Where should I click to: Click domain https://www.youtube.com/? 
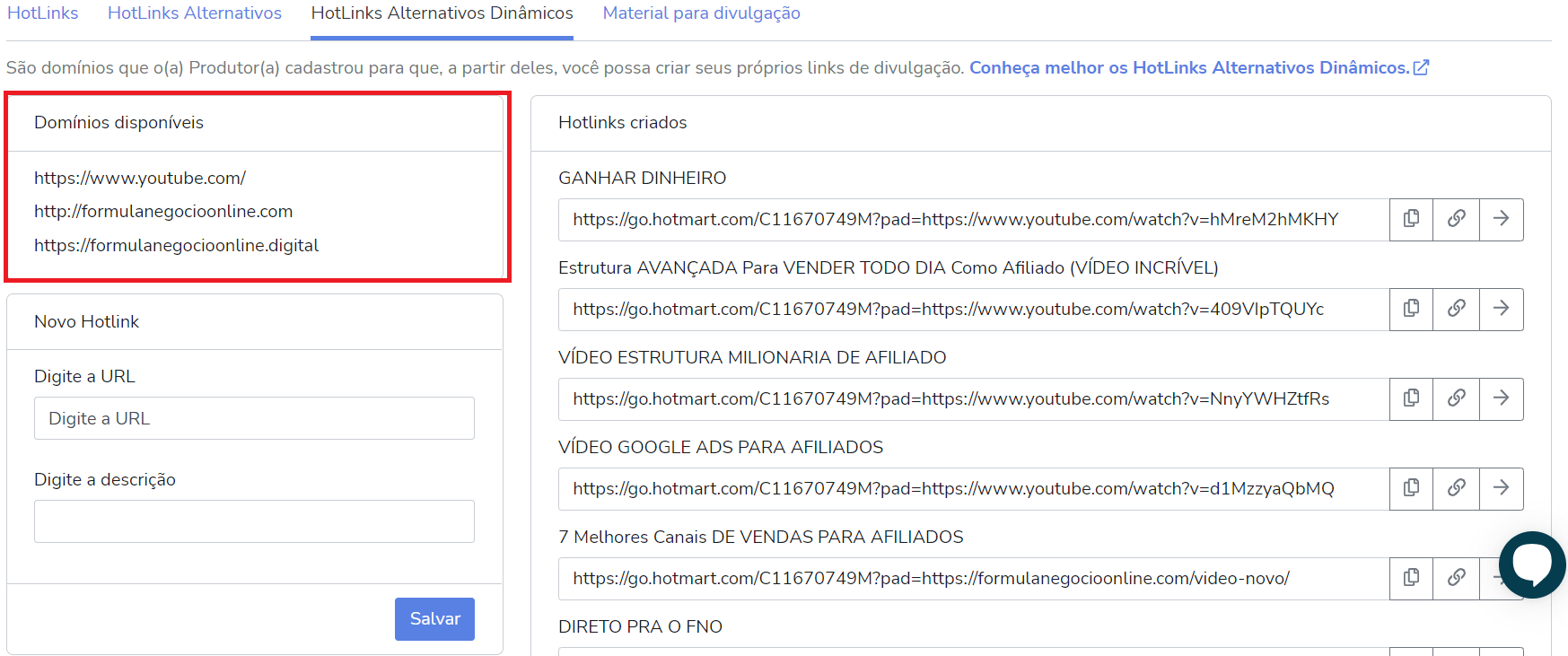pos(140,178)
